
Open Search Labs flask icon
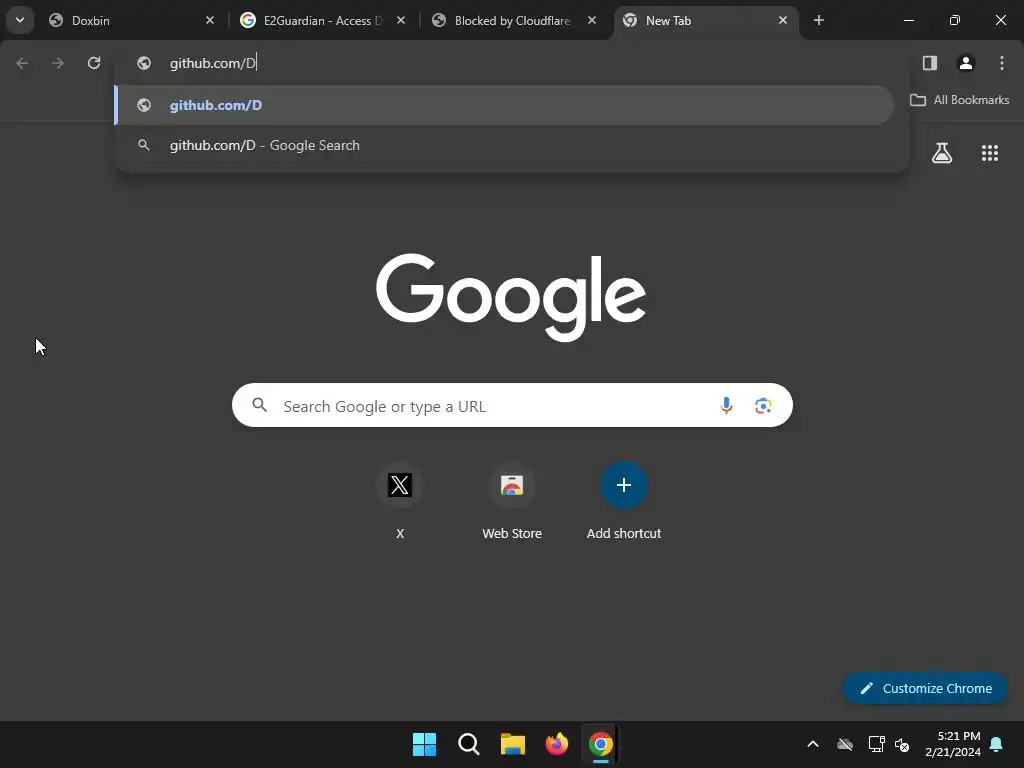(x=942, y=153)
